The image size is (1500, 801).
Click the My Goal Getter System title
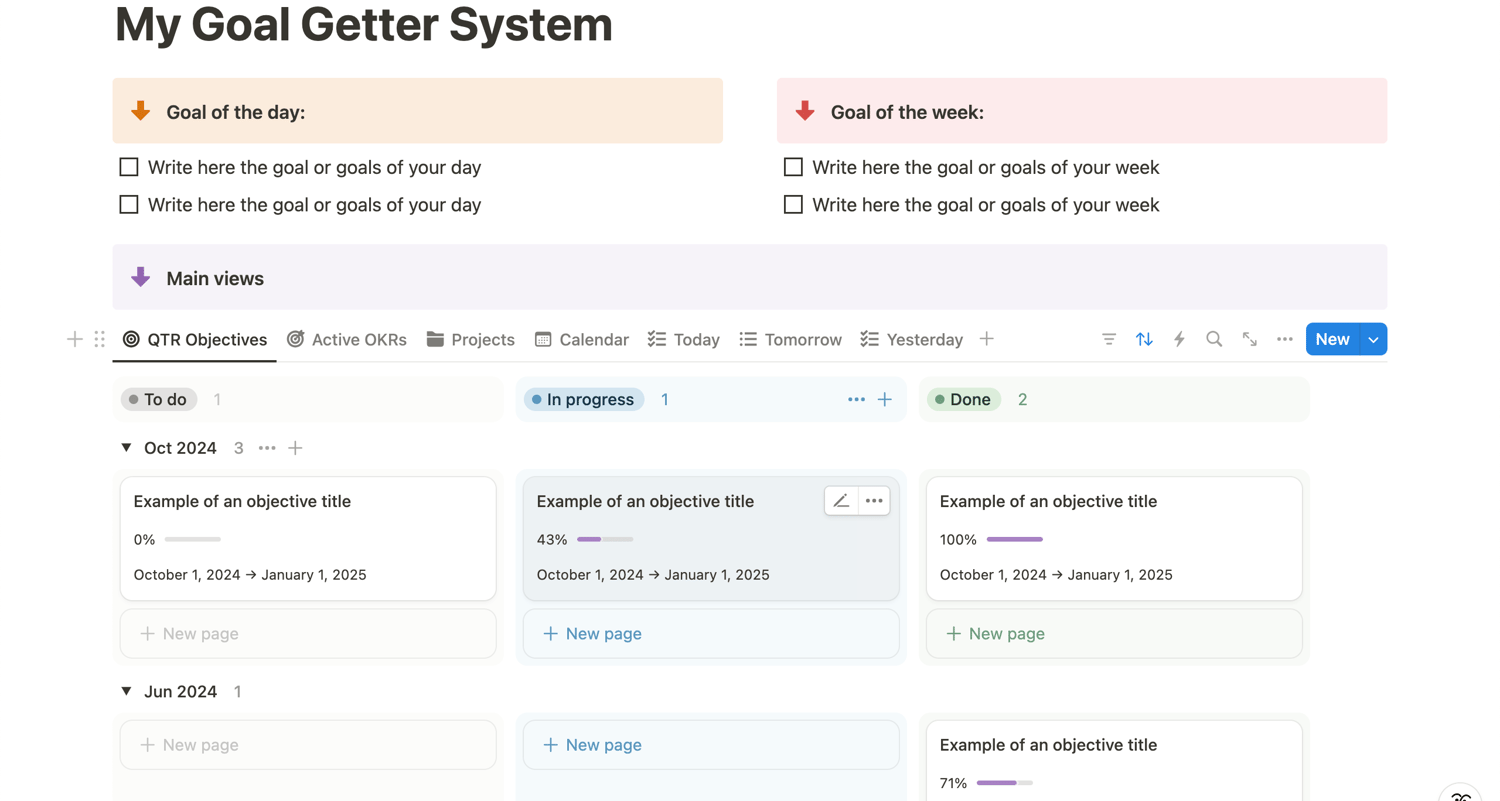click(364, 23)
